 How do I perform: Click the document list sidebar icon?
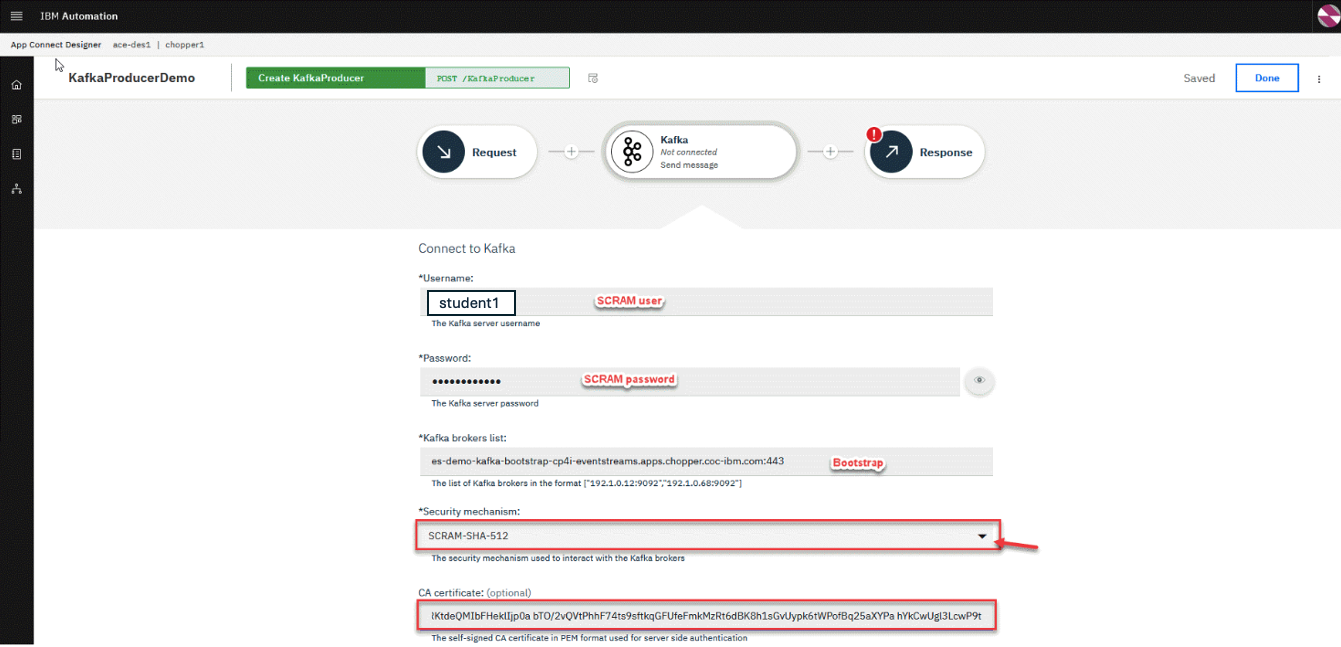(16, 154)
